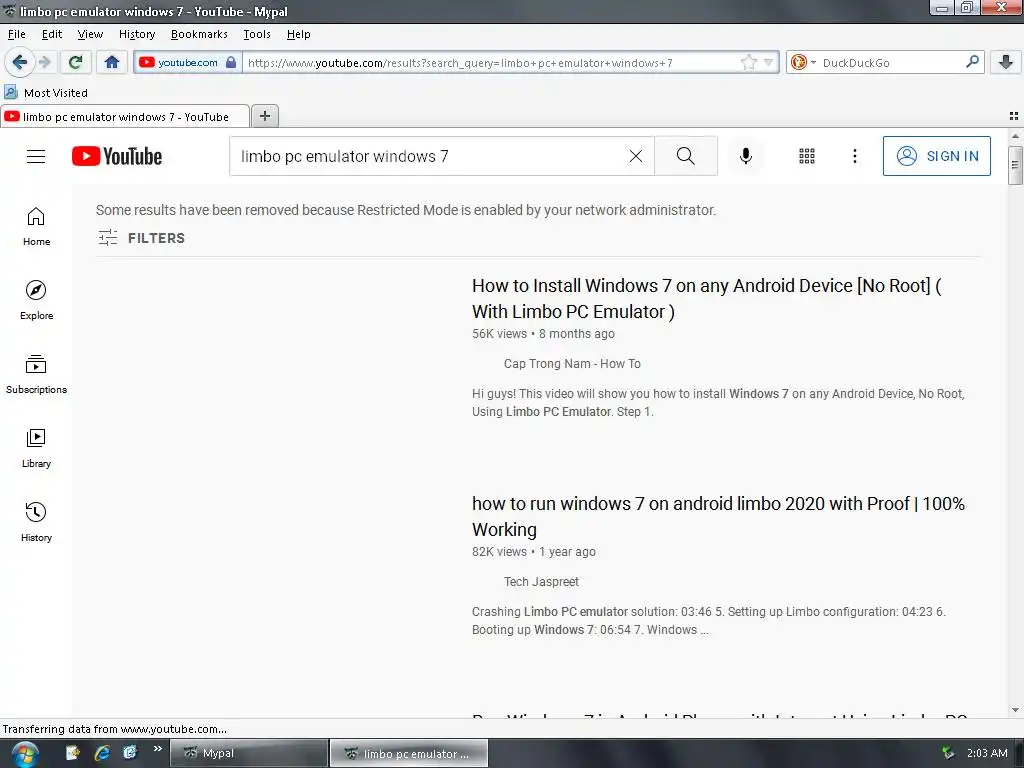The height and width of the screenshot is (768, 1024).
Task: Click the description mentioning Step 1
Action: 718,403
